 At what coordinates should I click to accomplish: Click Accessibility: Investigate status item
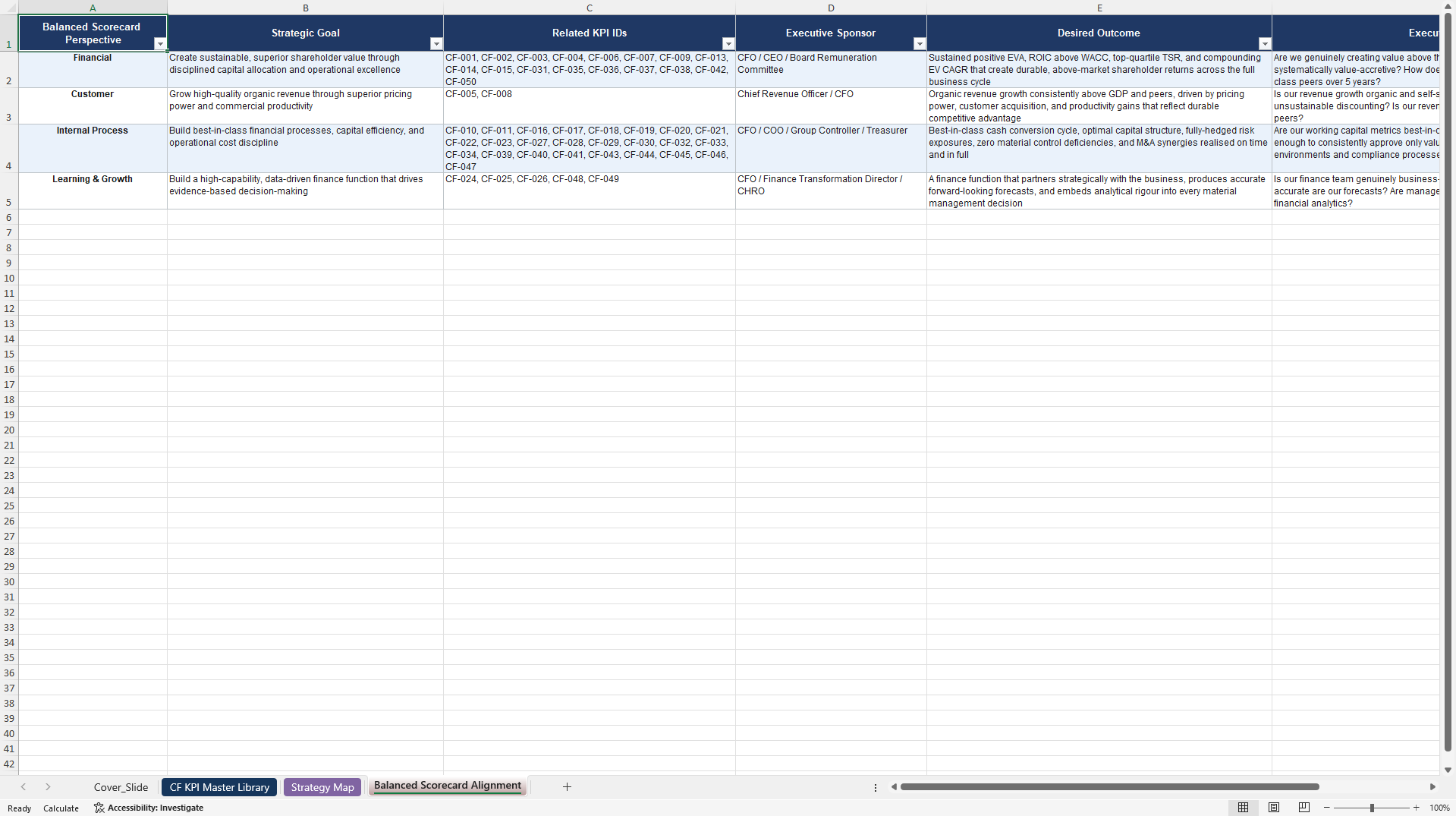pyautogui.click(x=149, y=808)
